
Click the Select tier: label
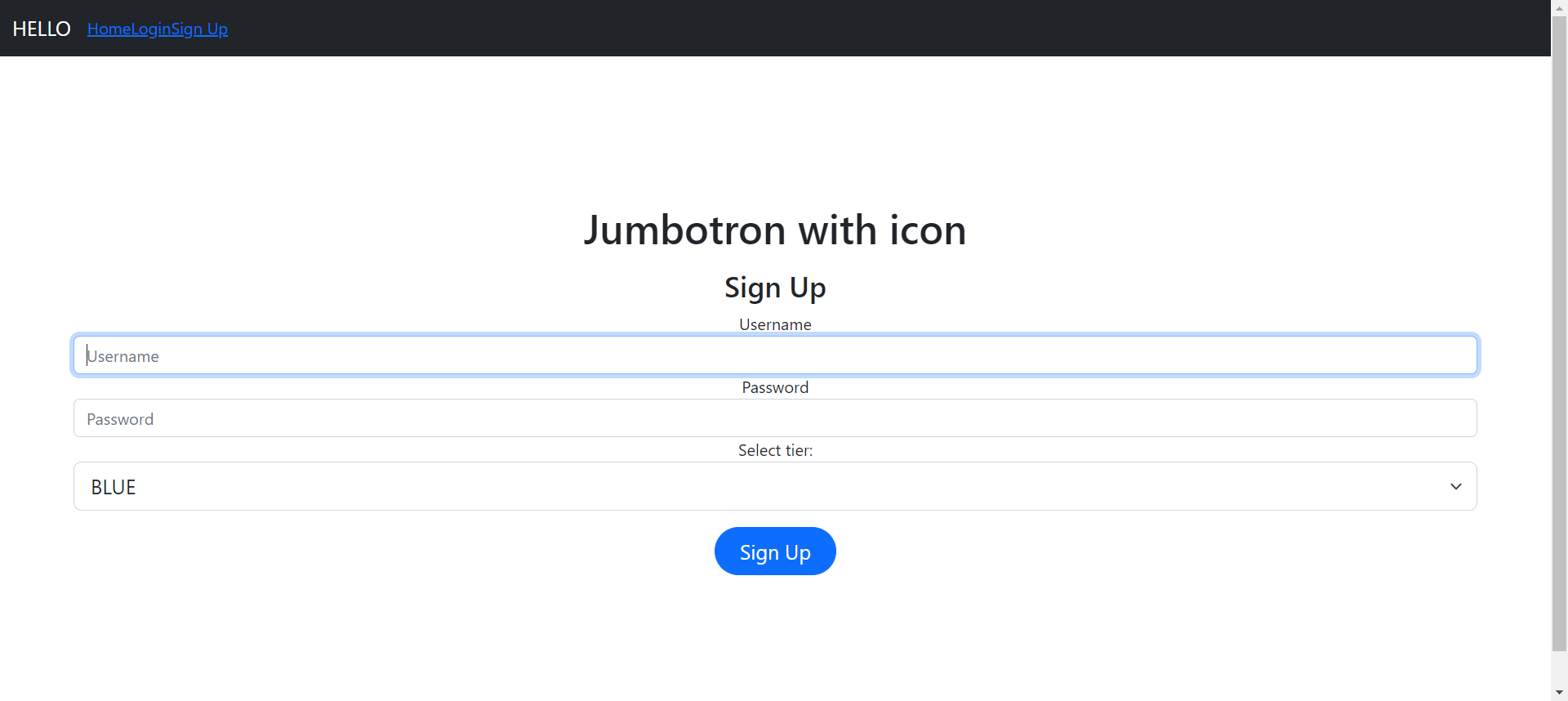click(775, 450)
